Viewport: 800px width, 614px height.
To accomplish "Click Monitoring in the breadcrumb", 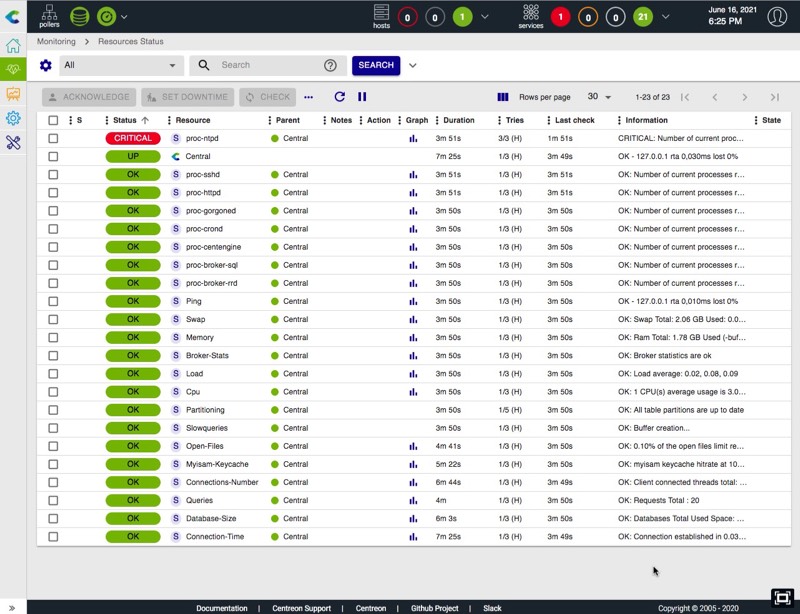I will (56, 42).
